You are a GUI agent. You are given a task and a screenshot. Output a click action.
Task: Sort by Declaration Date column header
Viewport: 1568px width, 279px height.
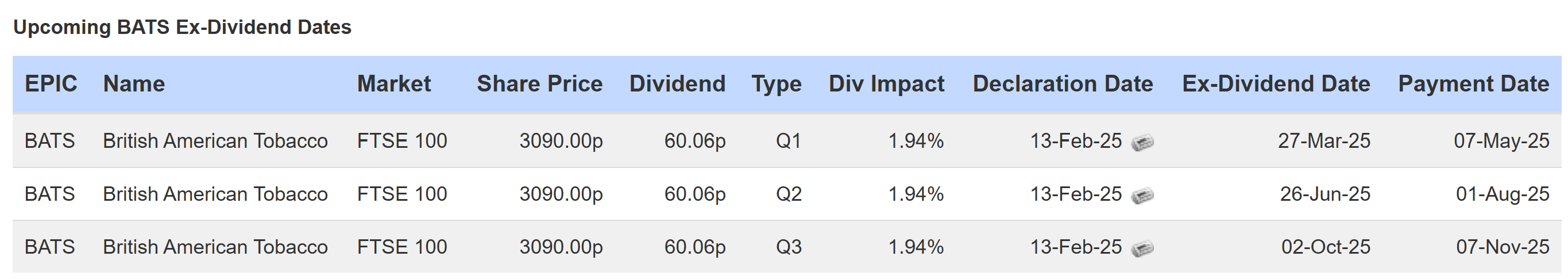point(1063,83)
